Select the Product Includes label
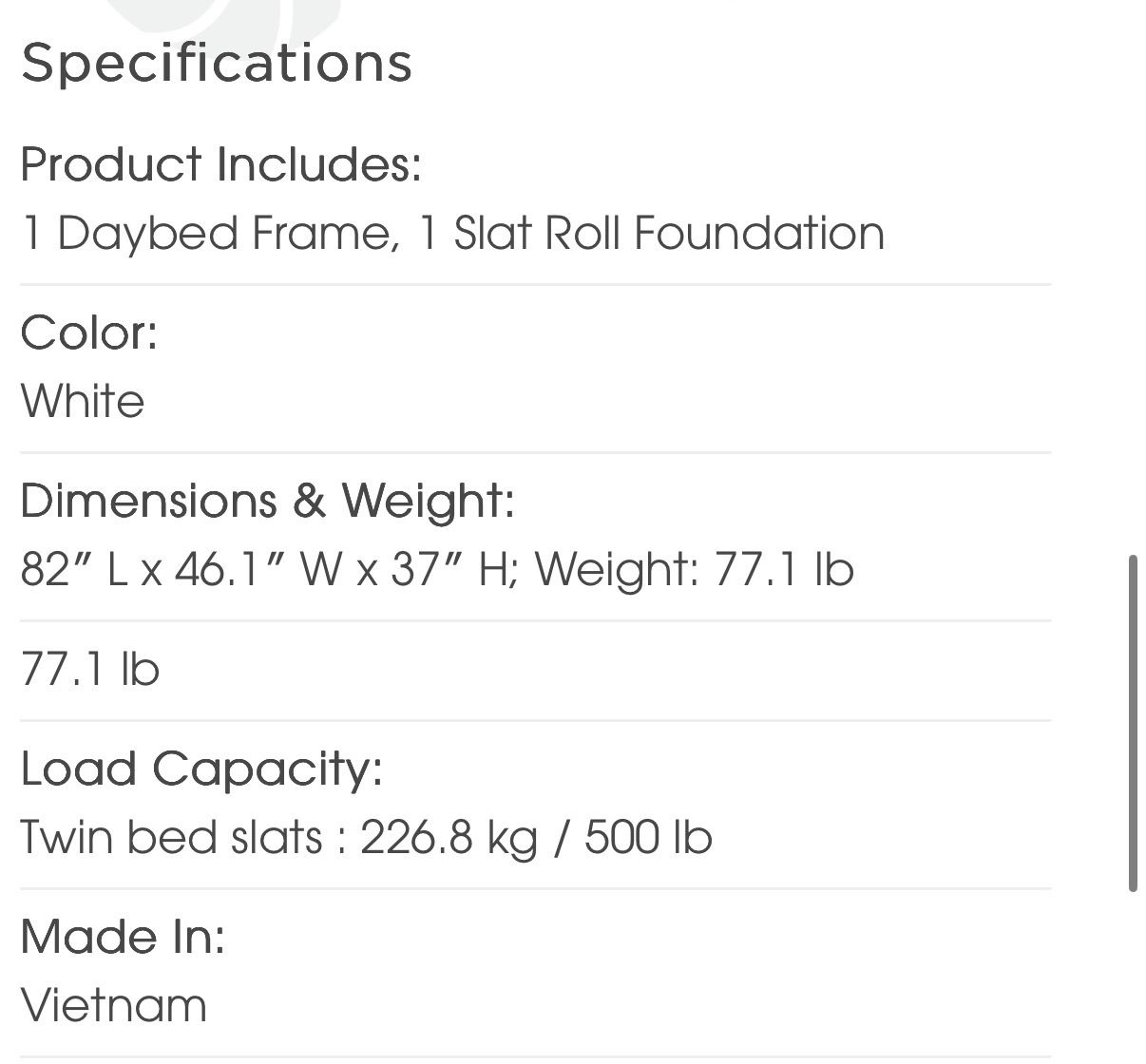The height and width of the screenshot is (1064, 1146). tap(220, 164)
